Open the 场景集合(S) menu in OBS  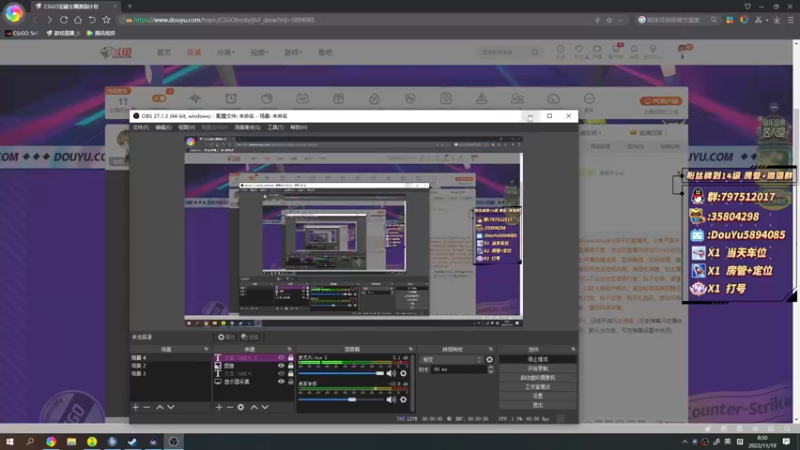[x=247, y=128]
